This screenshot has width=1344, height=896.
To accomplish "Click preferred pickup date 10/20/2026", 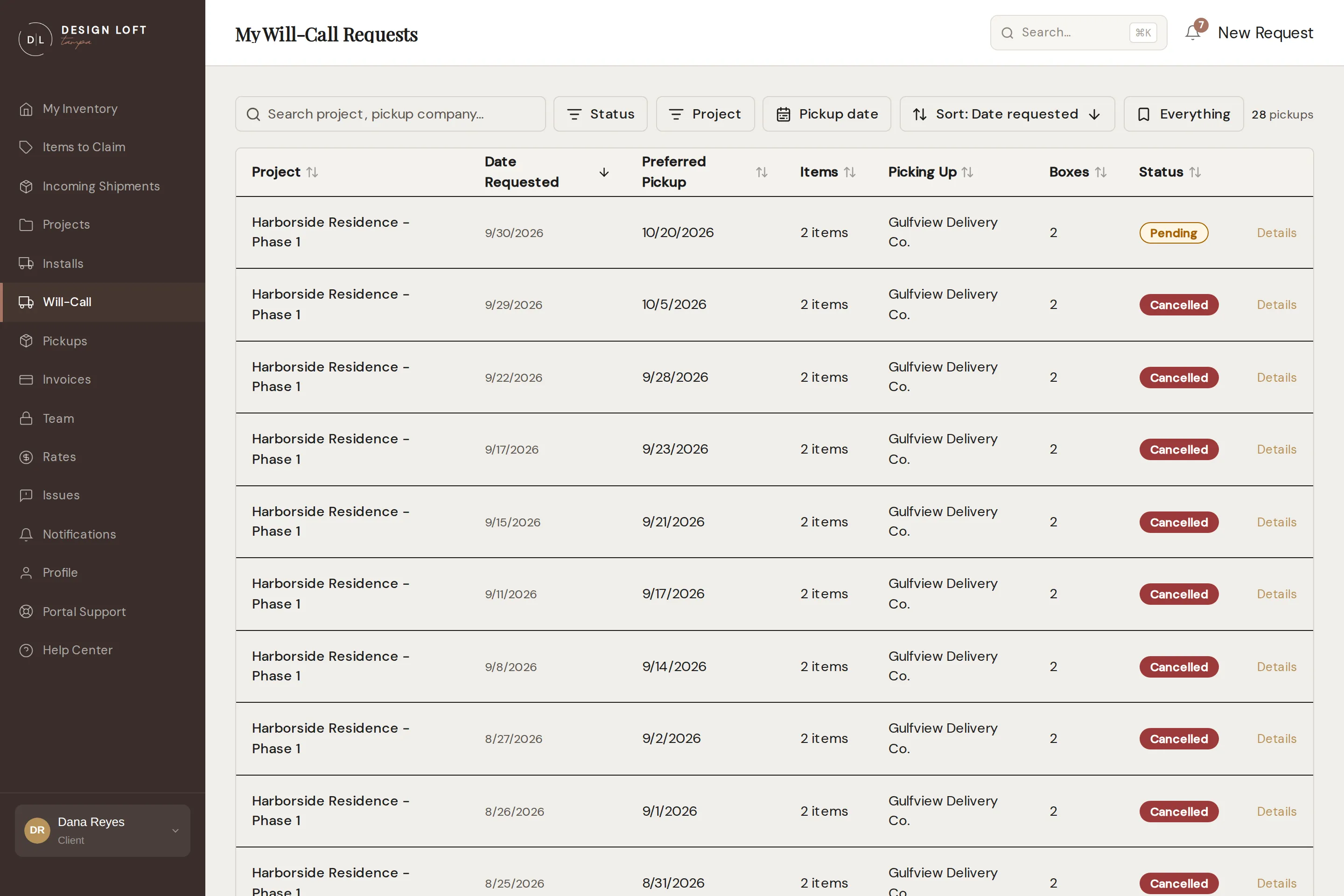I will 678,232.
